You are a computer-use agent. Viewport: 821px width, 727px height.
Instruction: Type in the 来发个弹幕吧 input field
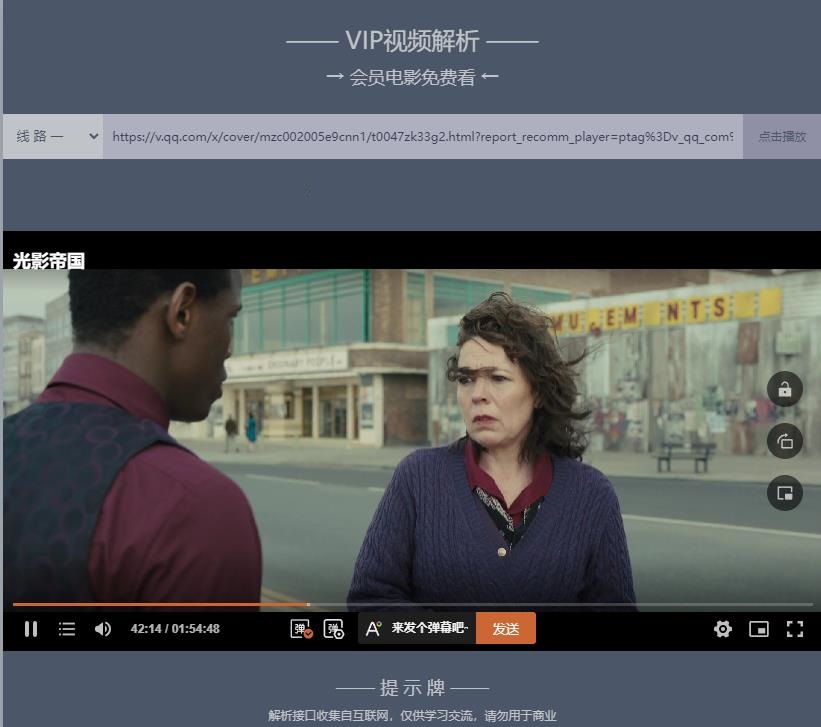430,628
